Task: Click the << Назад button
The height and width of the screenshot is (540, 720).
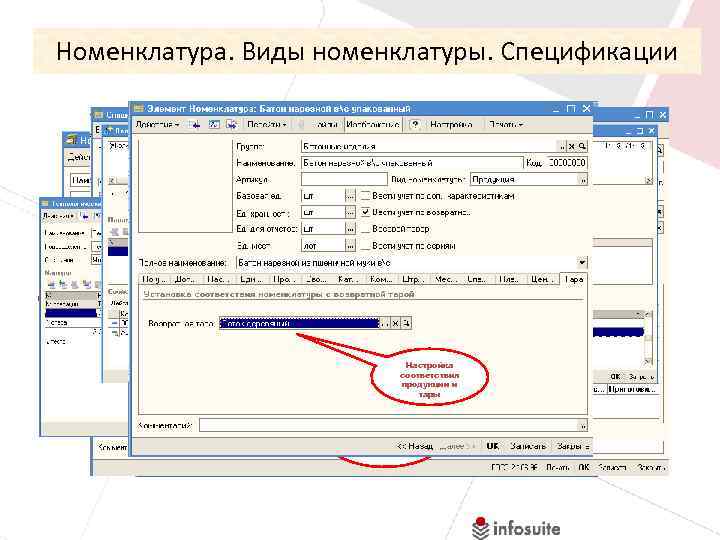Action: pyautogui.click(x=415, y=446)
